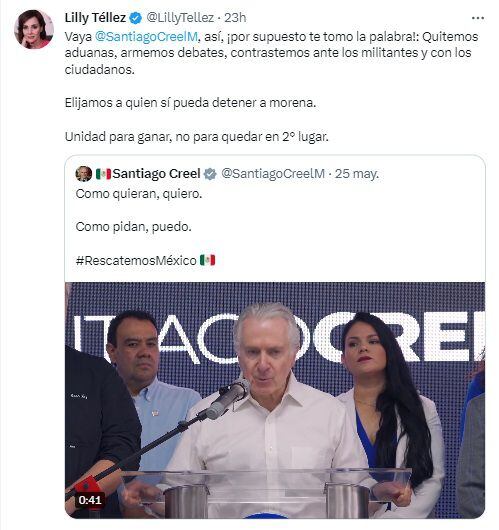499x530 pixels.
Task: Follow the @SantiagoCreelM mention link
Action: (146, 37)
